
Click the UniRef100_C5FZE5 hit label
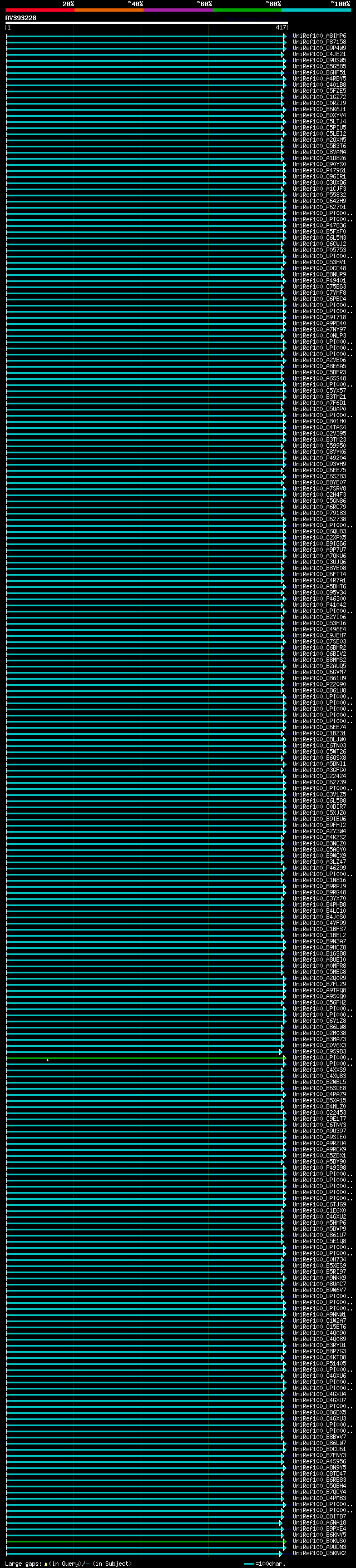[319, 91]
